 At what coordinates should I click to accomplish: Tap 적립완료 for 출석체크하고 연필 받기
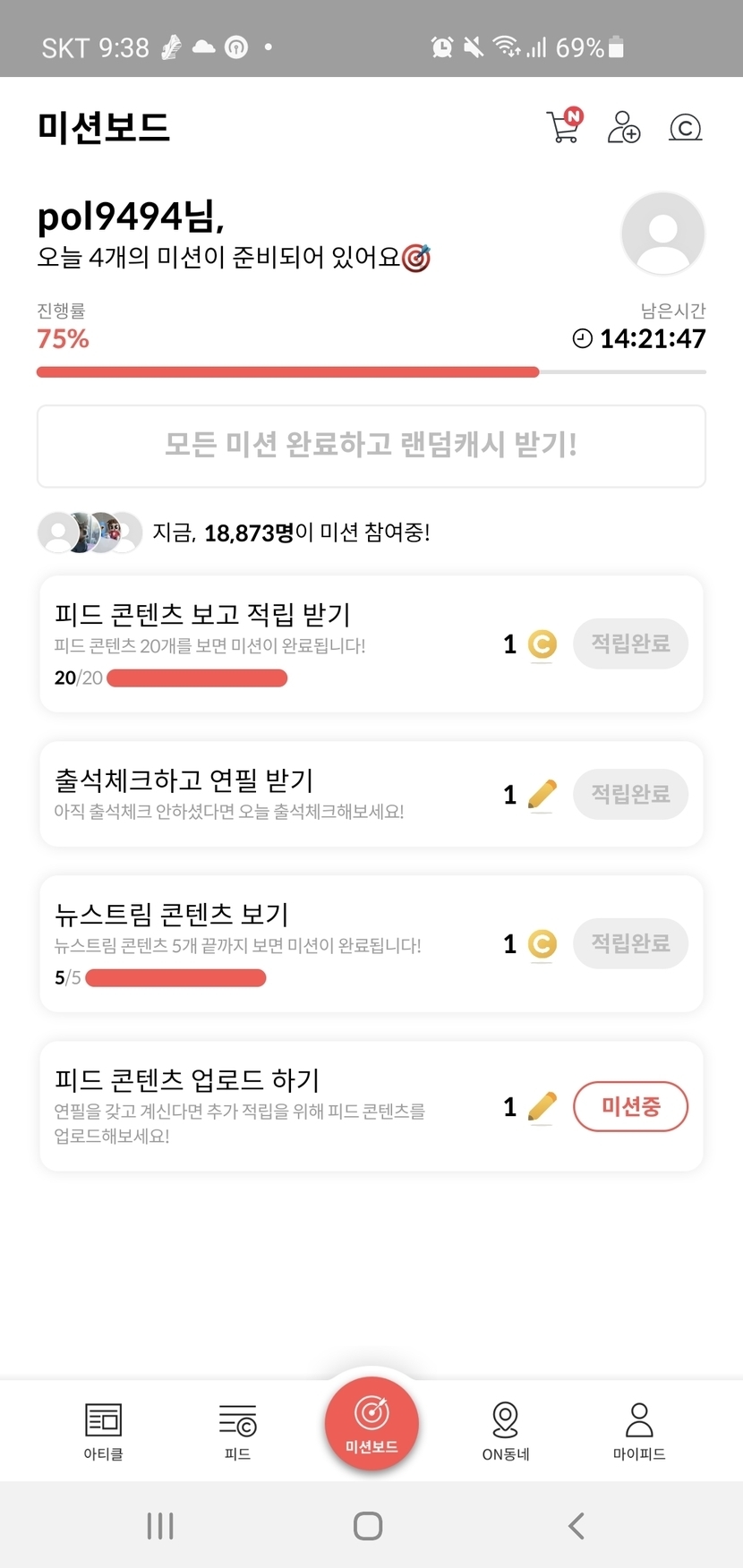pos(630,794)
